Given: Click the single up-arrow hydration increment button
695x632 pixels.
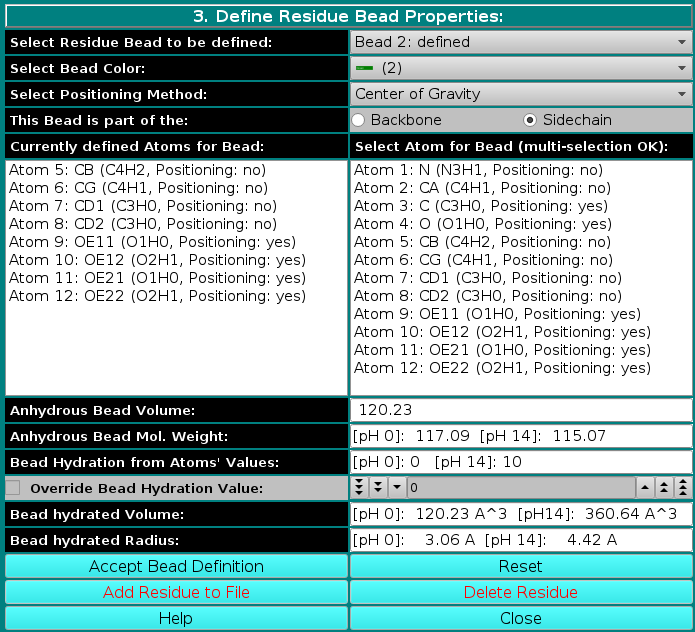Looking at the screenshot, I should [645, 488].
